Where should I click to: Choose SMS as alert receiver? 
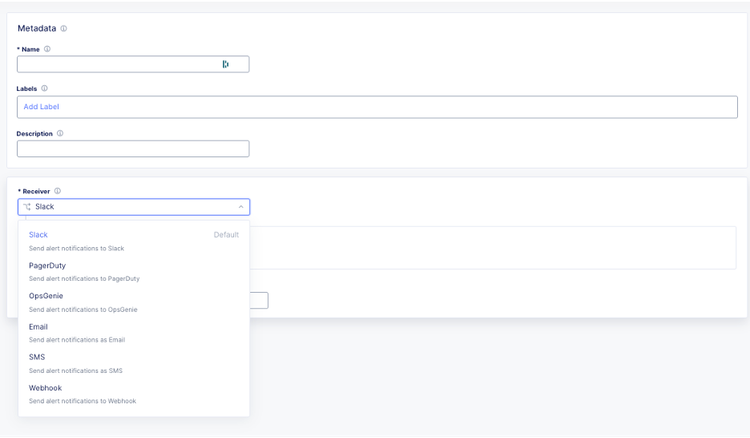pos(37,357)
